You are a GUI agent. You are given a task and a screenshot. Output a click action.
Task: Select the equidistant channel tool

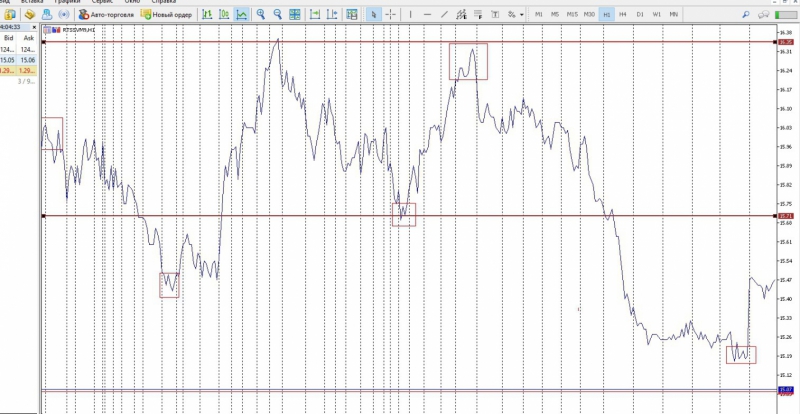(462, 14)
